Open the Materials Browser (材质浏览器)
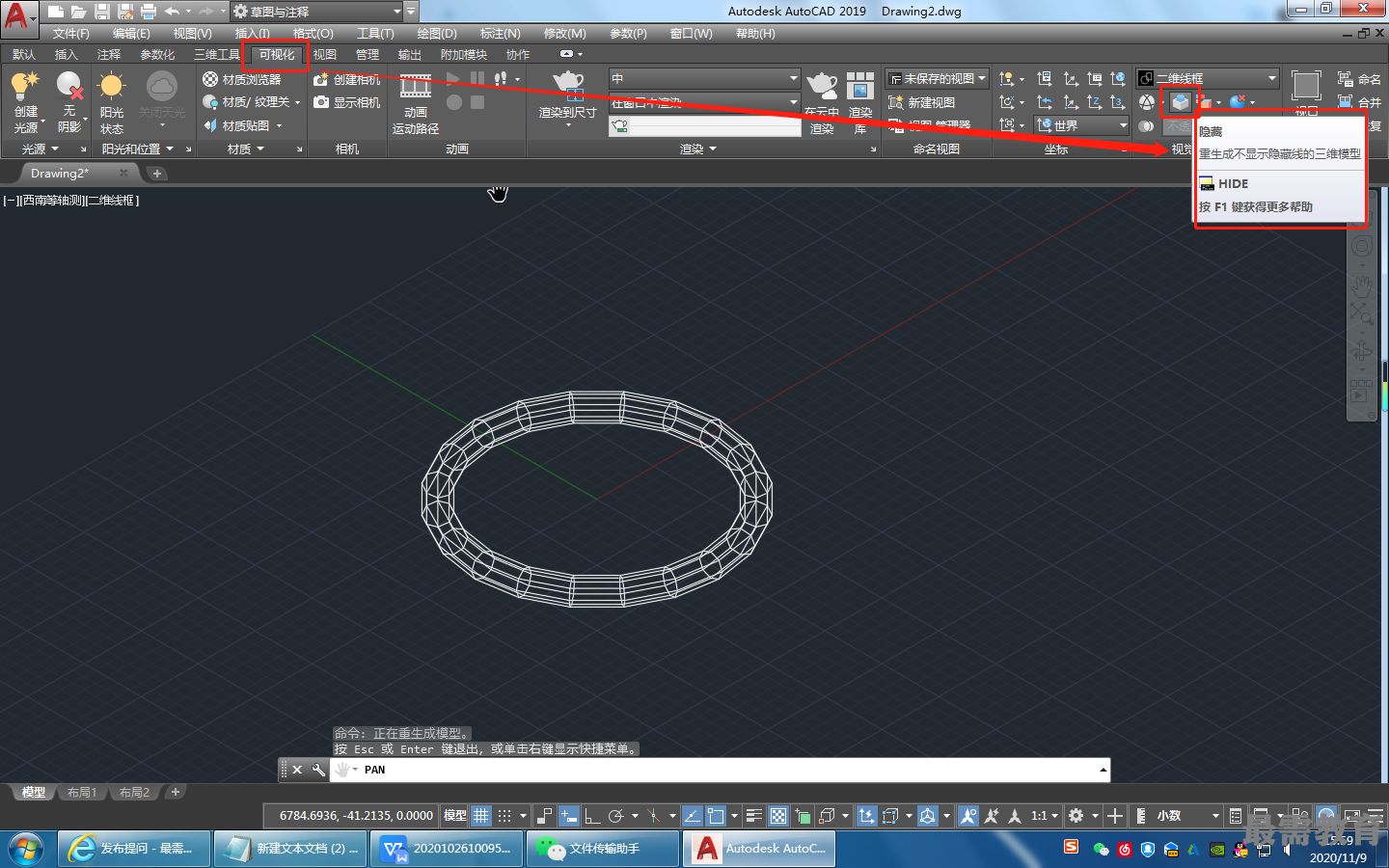Image resolution: width=1389 pixels, height=868 pixels. coord(242,79)
